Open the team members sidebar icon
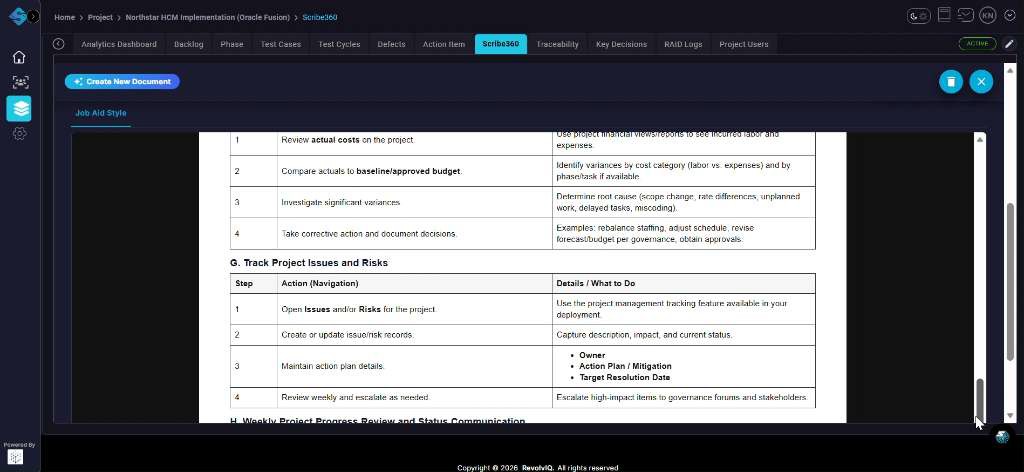The height and width of the screenshot is (472, 1024). pos(19,82)
